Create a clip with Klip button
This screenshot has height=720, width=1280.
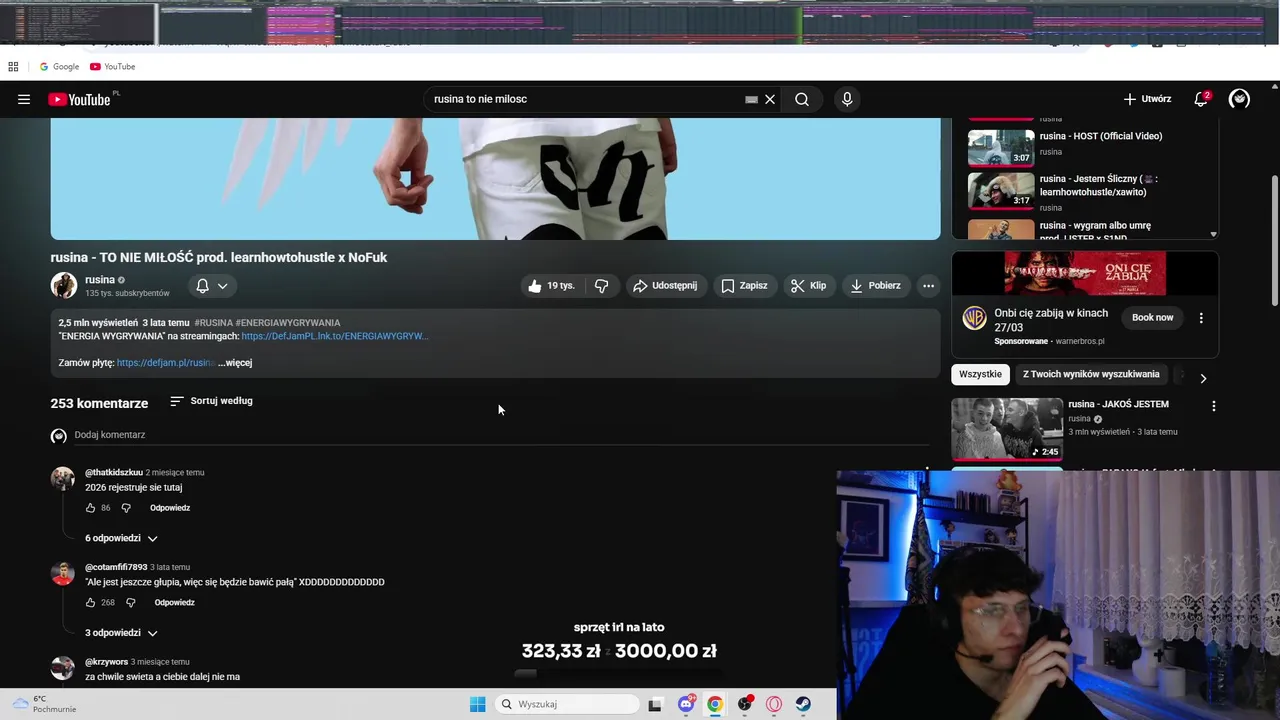pos(808,286)
